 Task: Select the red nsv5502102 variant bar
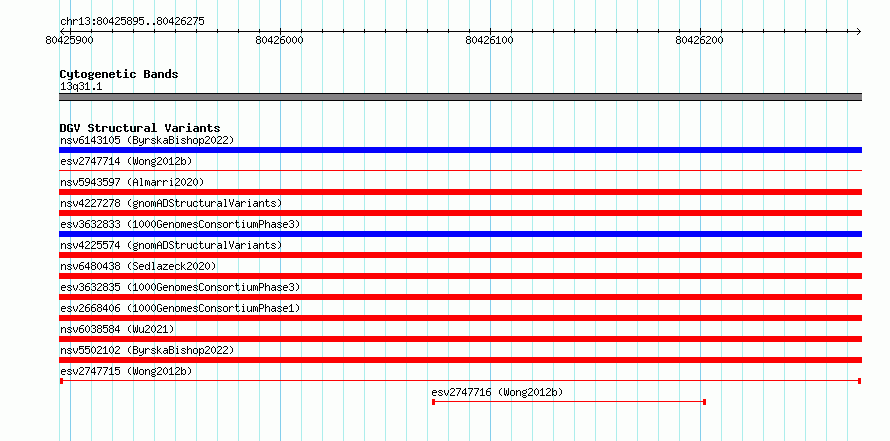pos(460,360)
